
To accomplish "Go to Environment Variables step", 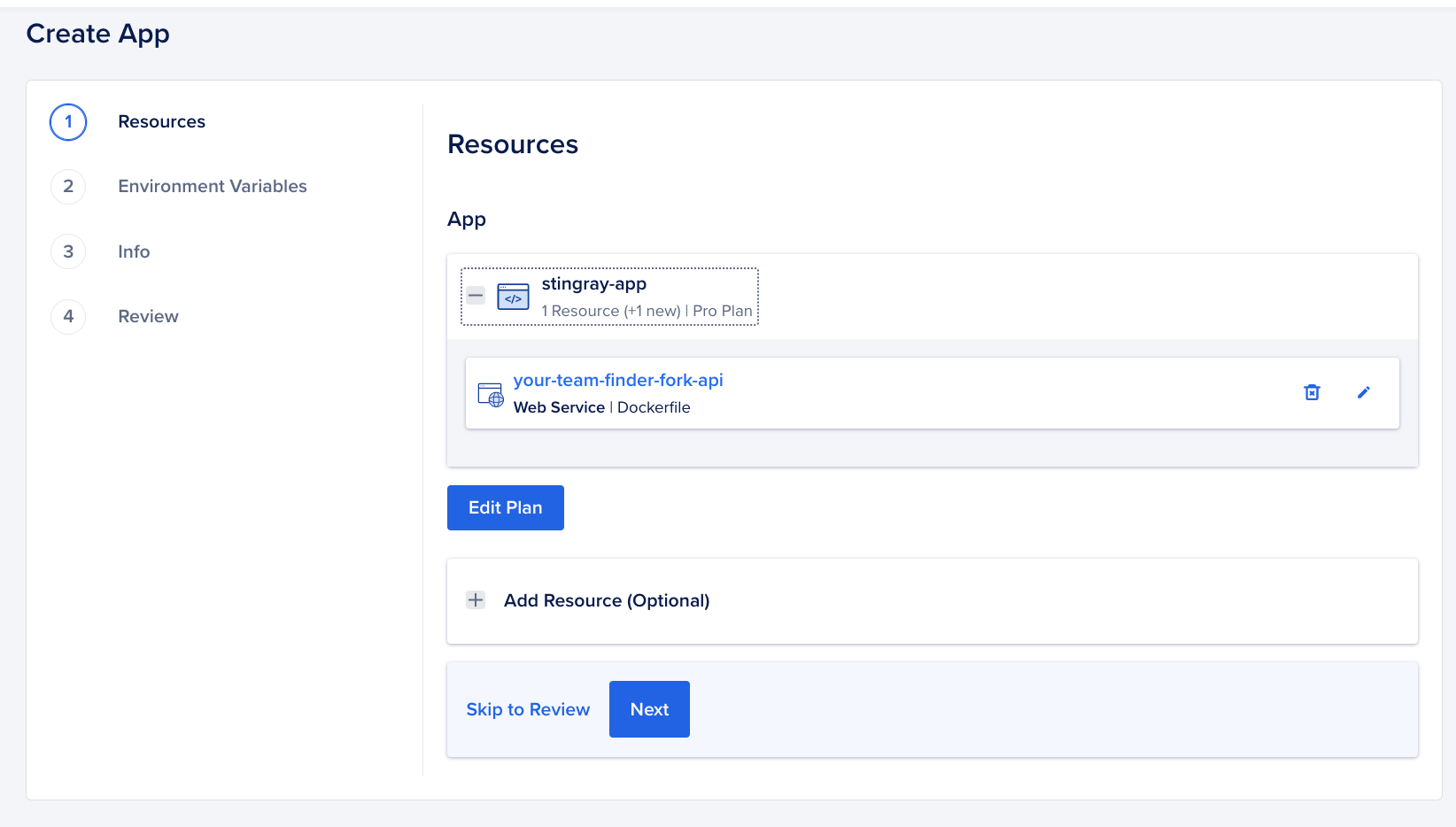I will tap(213, 186).
